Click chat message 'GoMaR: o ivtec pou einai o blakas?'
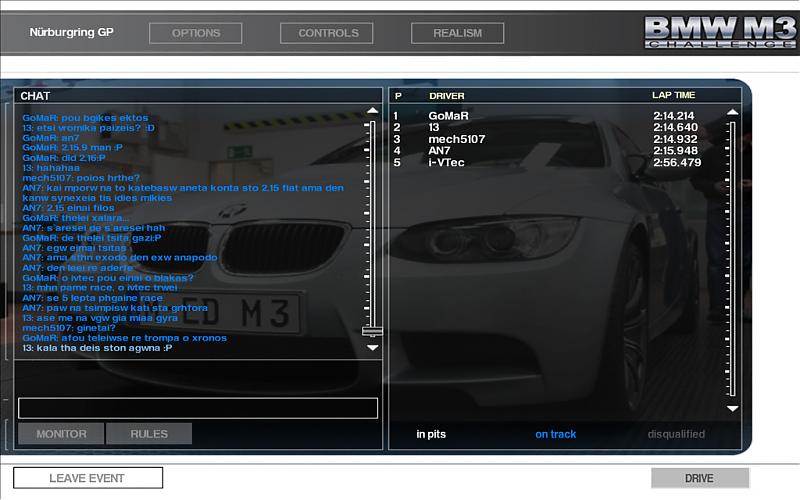800x500 pixels. point(108,278)
